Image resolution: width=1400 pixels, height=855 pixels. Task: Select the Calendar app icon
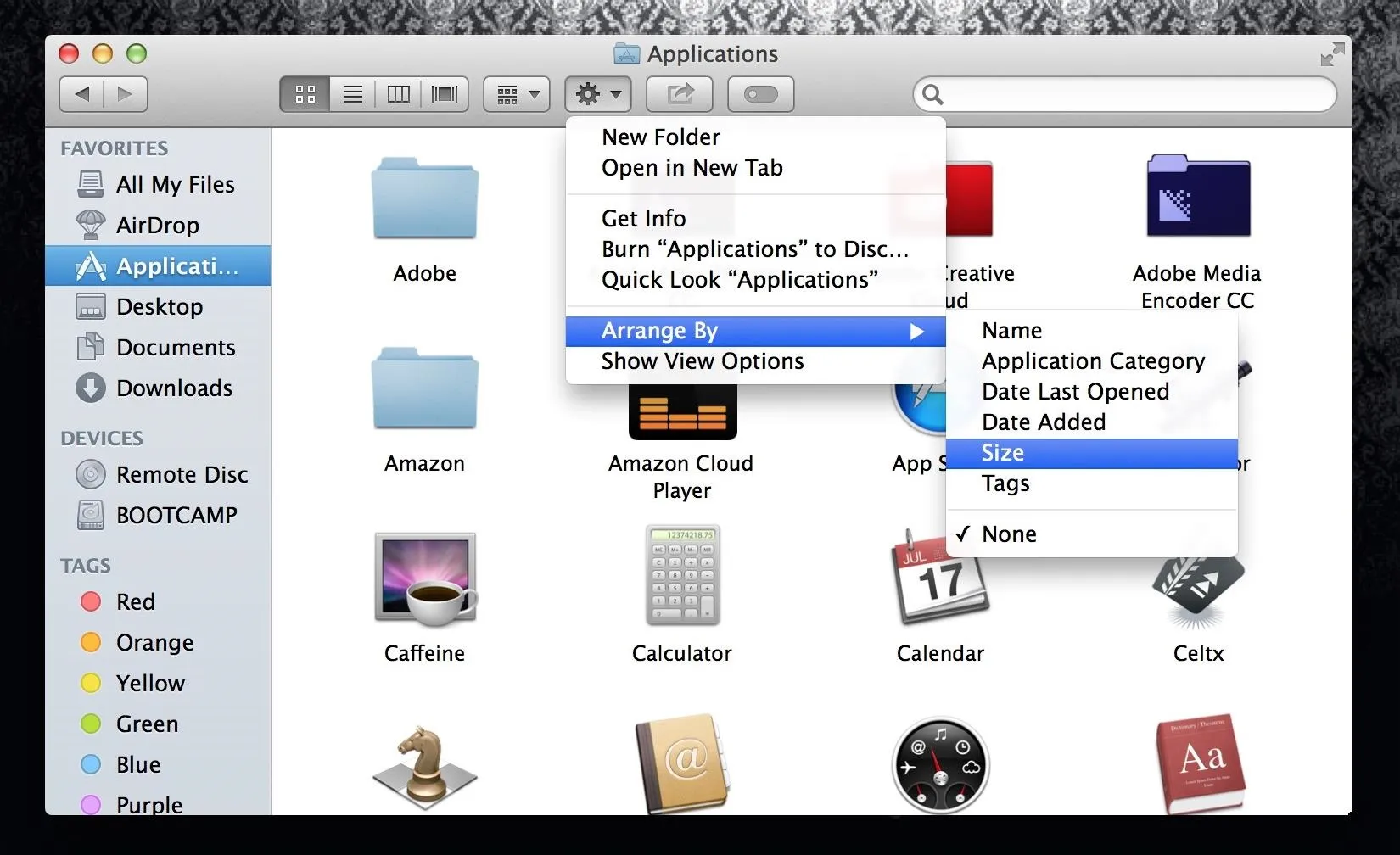coord(940,578)
